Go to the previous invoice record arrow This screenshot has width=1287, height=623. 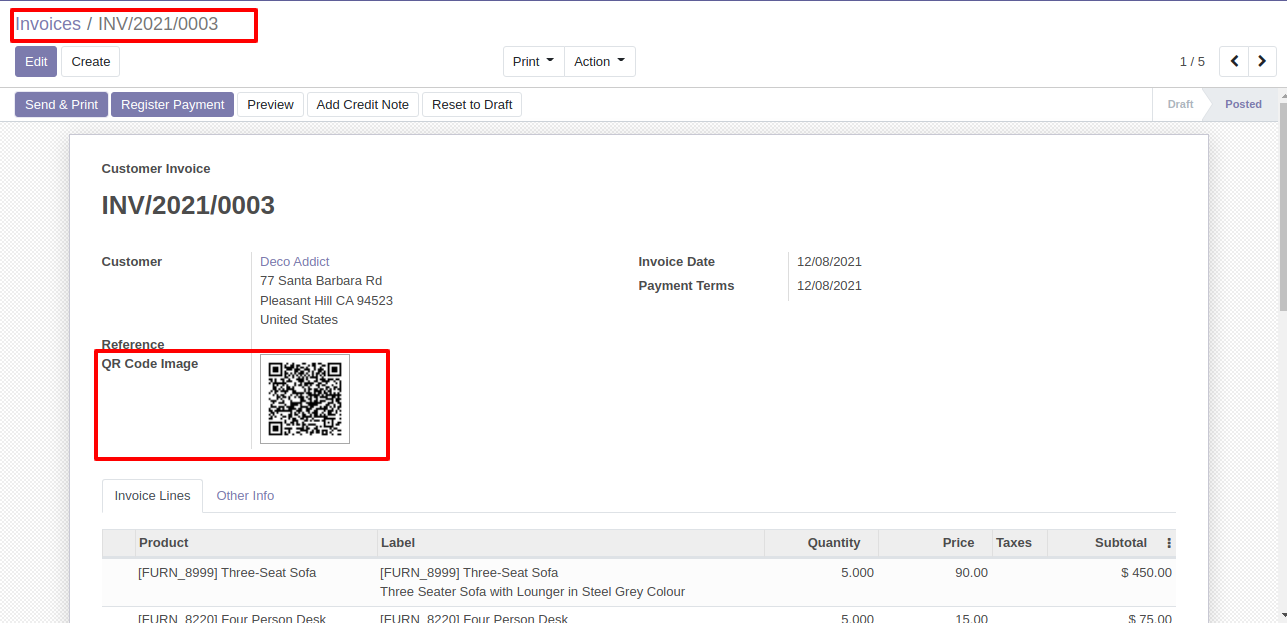1235,62
